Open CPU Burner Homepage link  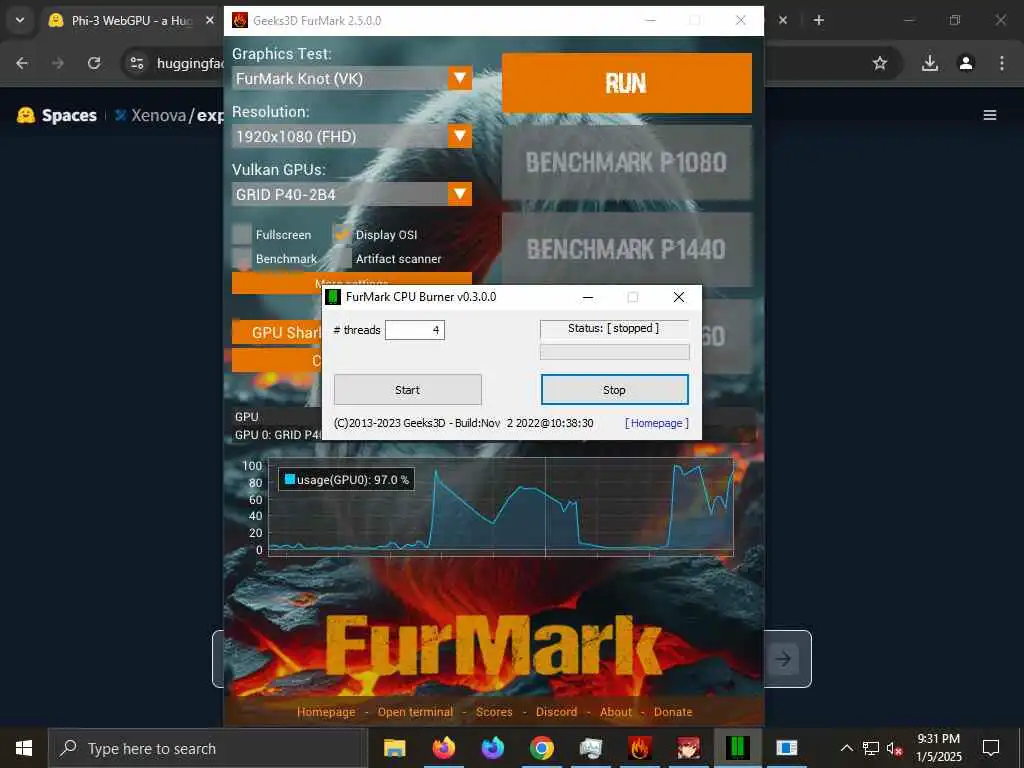[656, 423]
